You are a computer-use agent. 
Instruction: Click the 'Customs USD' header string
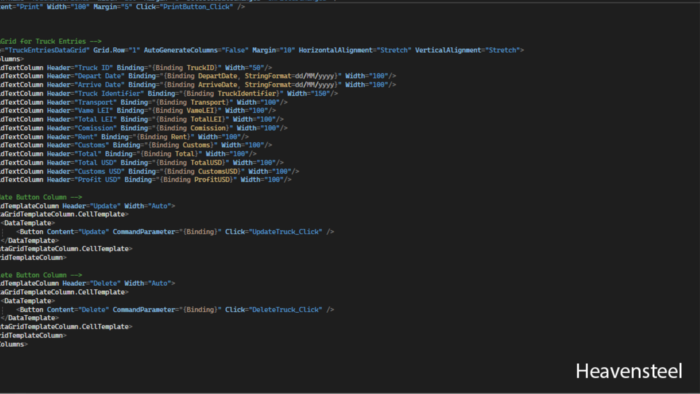tap(99, 171)
